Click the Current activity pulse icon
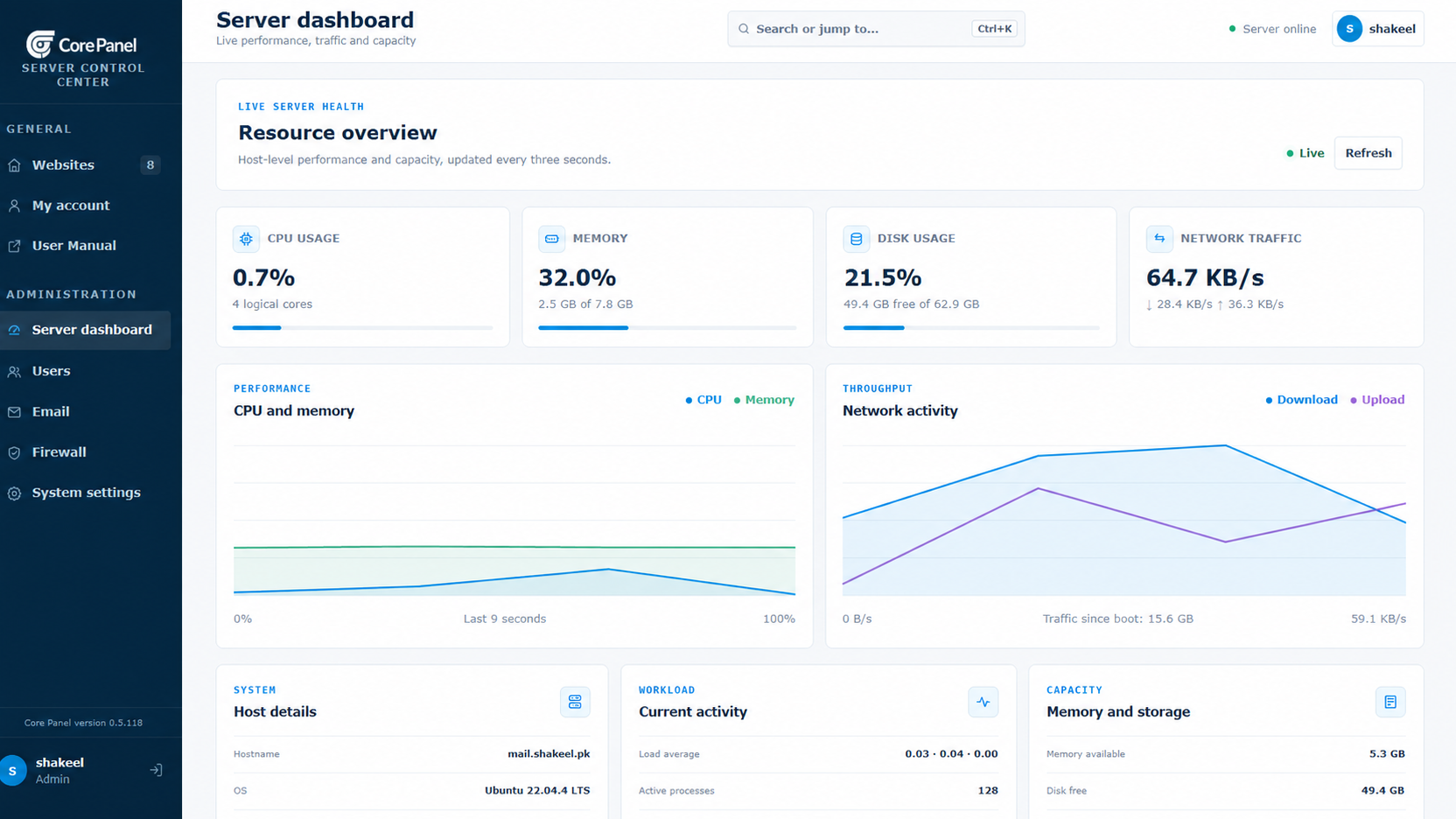Screen dimensions: 1456x819 [x=983, y=702]
